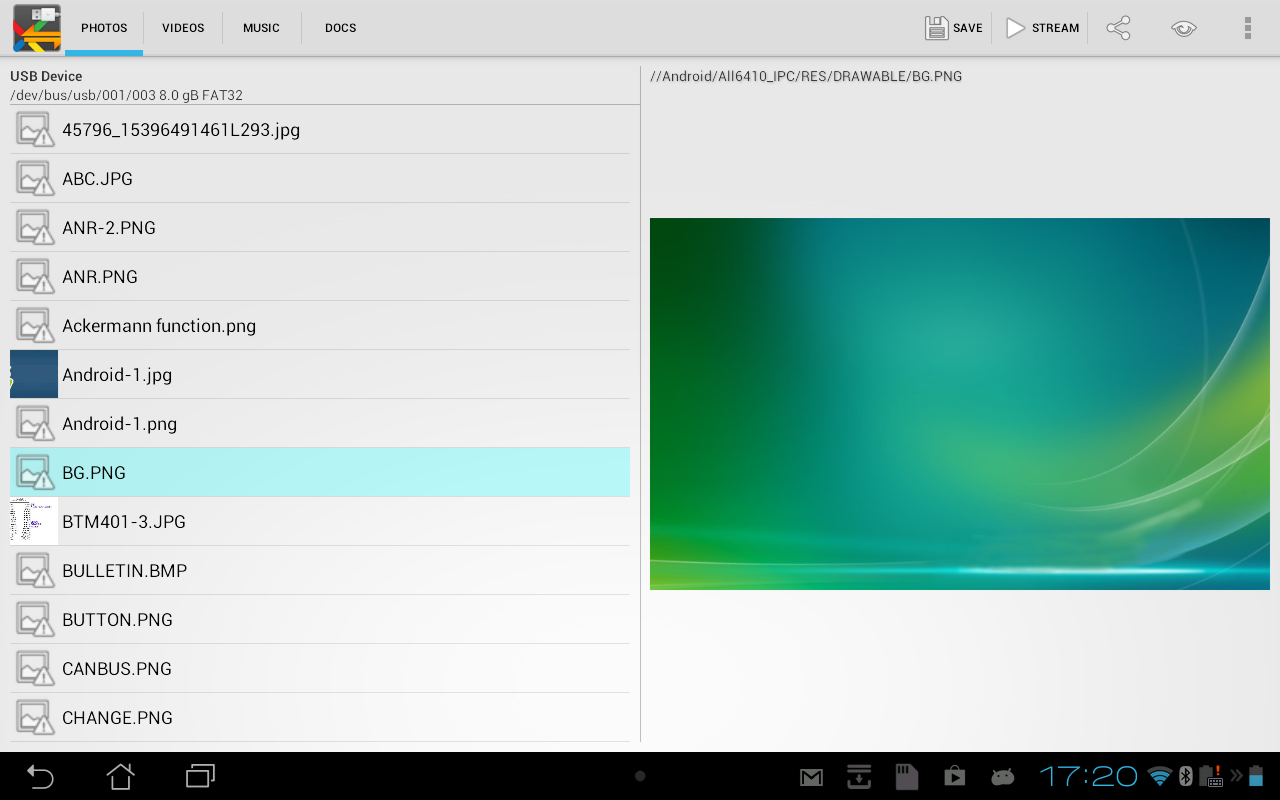Select file 45796_15396491461L293.jpg
1280x800 pixels.
320,129
